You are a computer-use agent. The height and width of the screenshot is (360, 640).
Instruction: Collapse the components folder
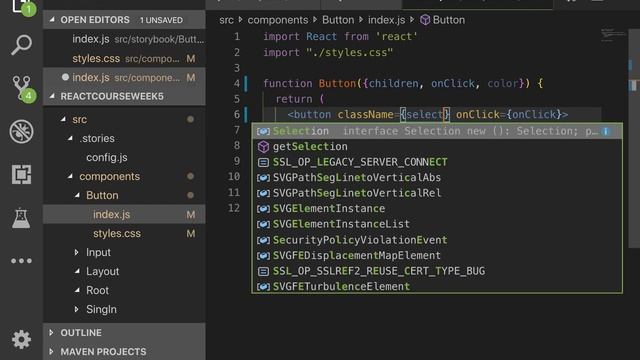click(70, 176)
